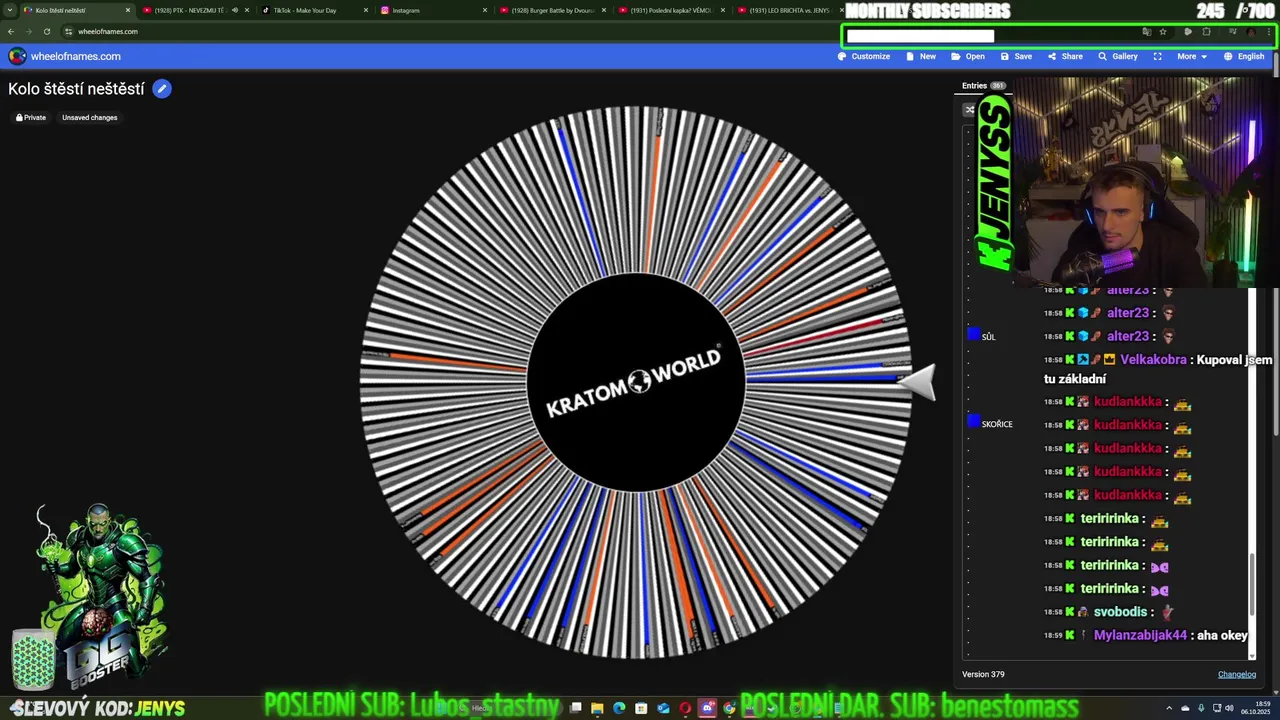Close the Kolo štěstí neštěstí tab
The height and width of the screenshot is (720, 1280).
[128, 10]
